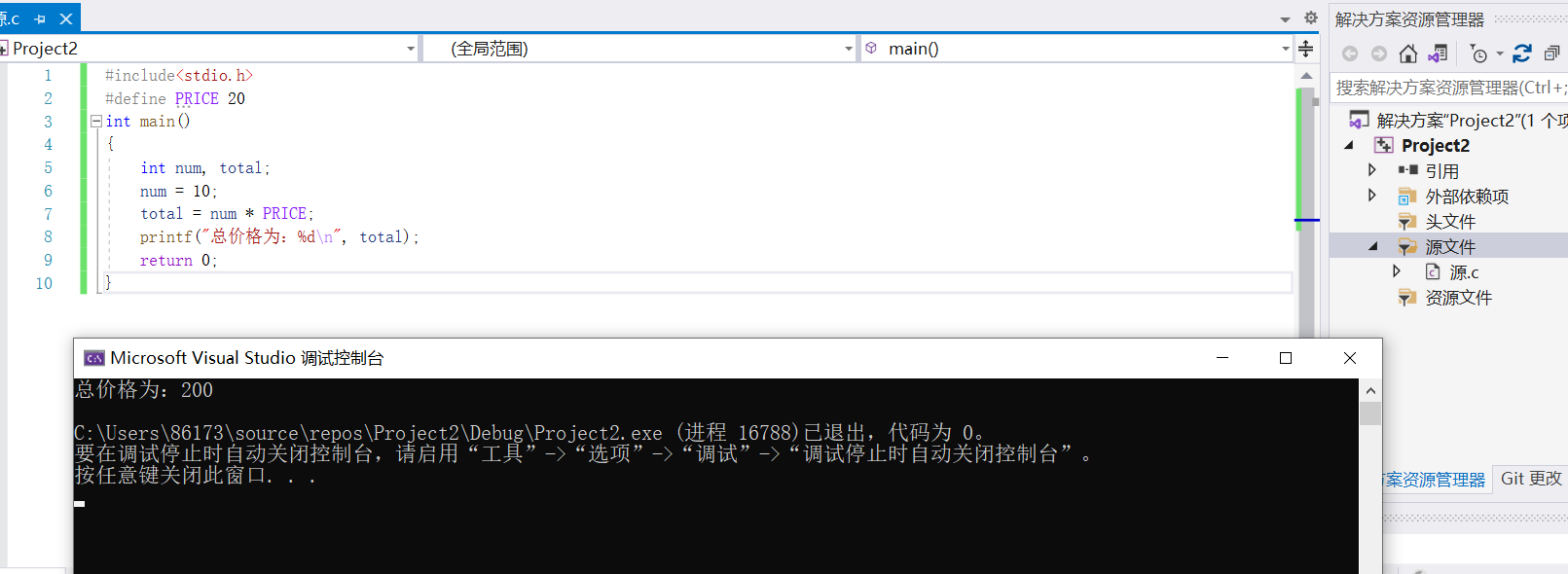Select the Project2 project node
This screenshot has width=1568, height=574.
click(1436, 146)
